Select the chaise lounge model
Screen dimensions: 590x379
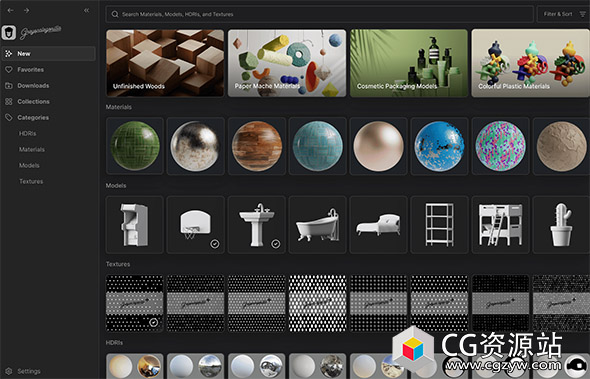click(379, 225)
